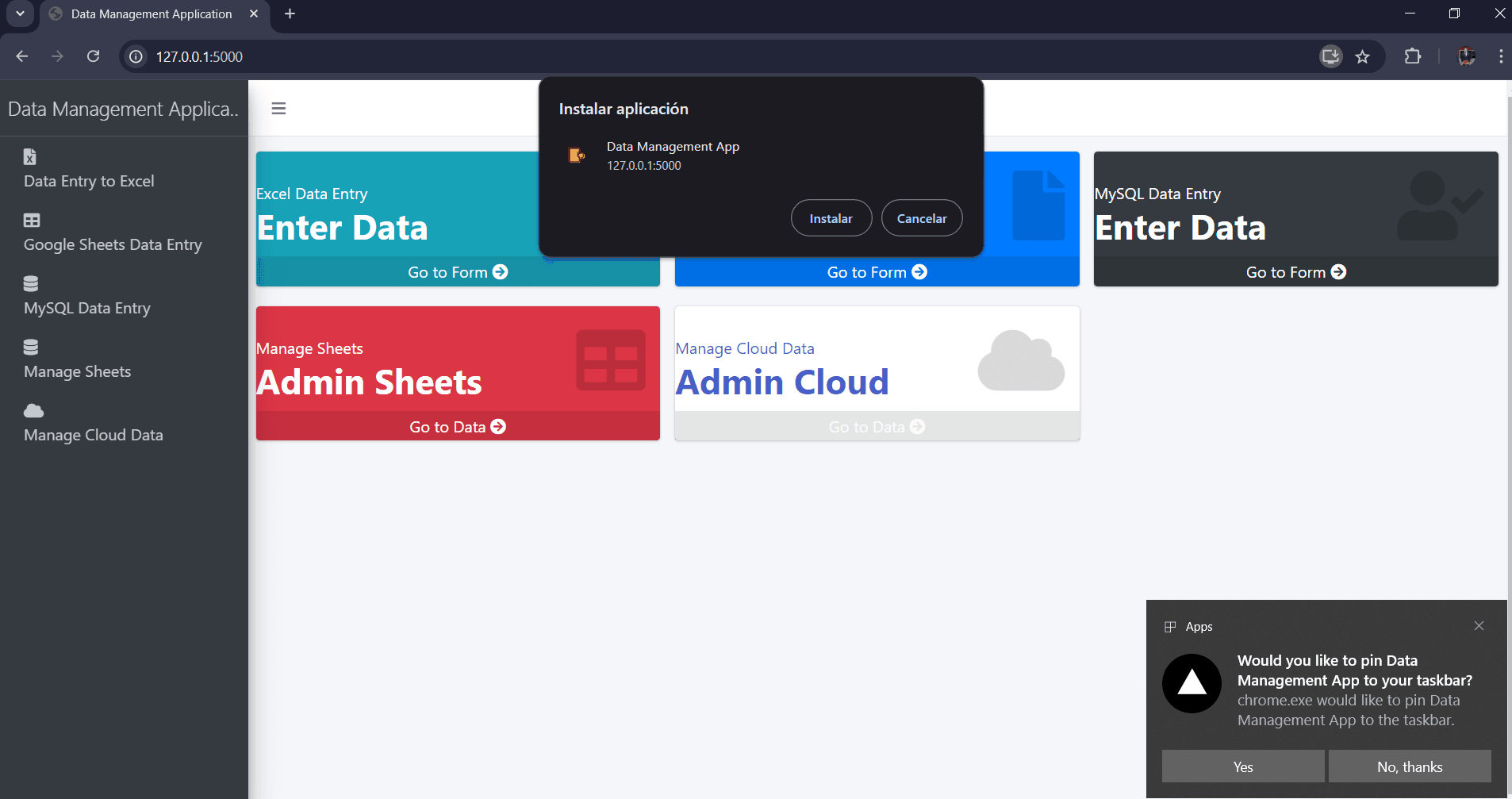Click the MySQL database icon in sidebar
Screen dimensions: 1512x799
click(x=31, y=283)
